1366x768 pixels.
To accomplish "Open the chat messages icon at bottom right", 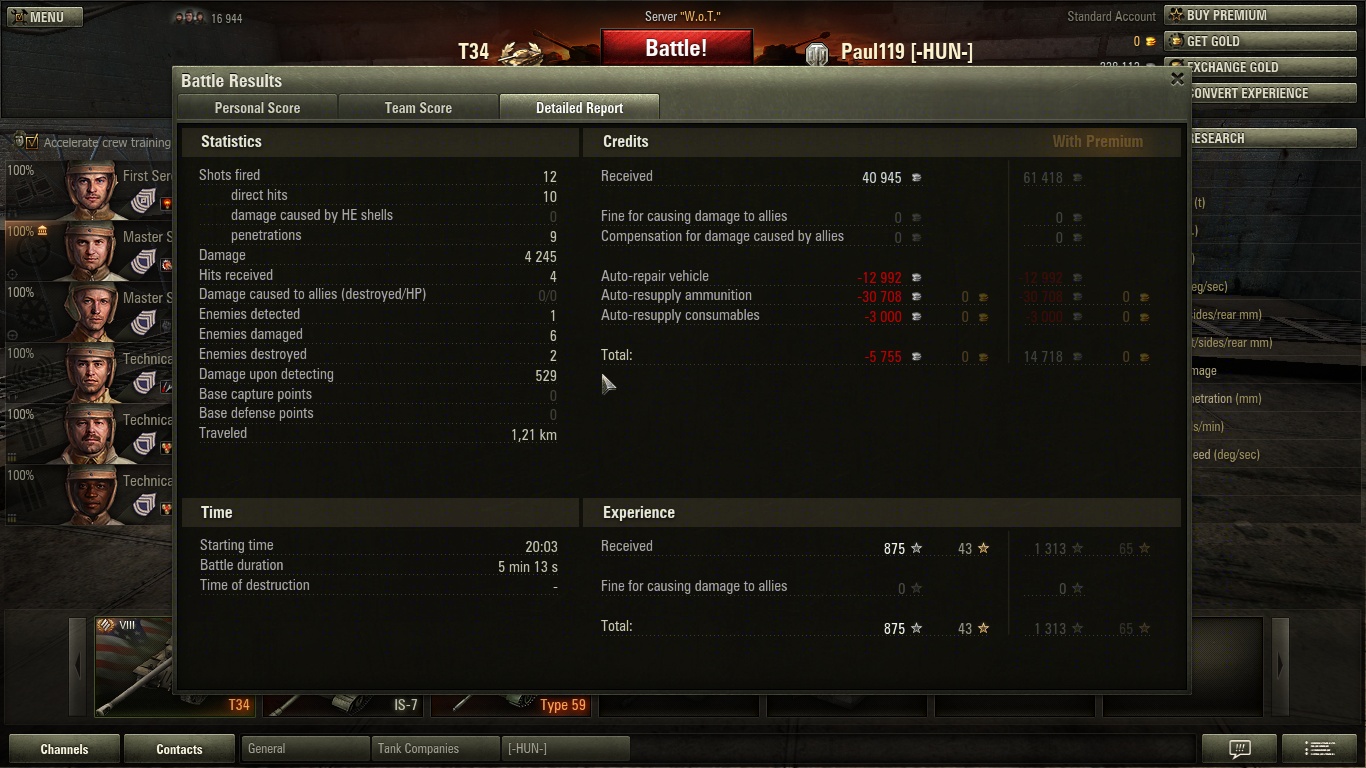I will click(1239, 748).
